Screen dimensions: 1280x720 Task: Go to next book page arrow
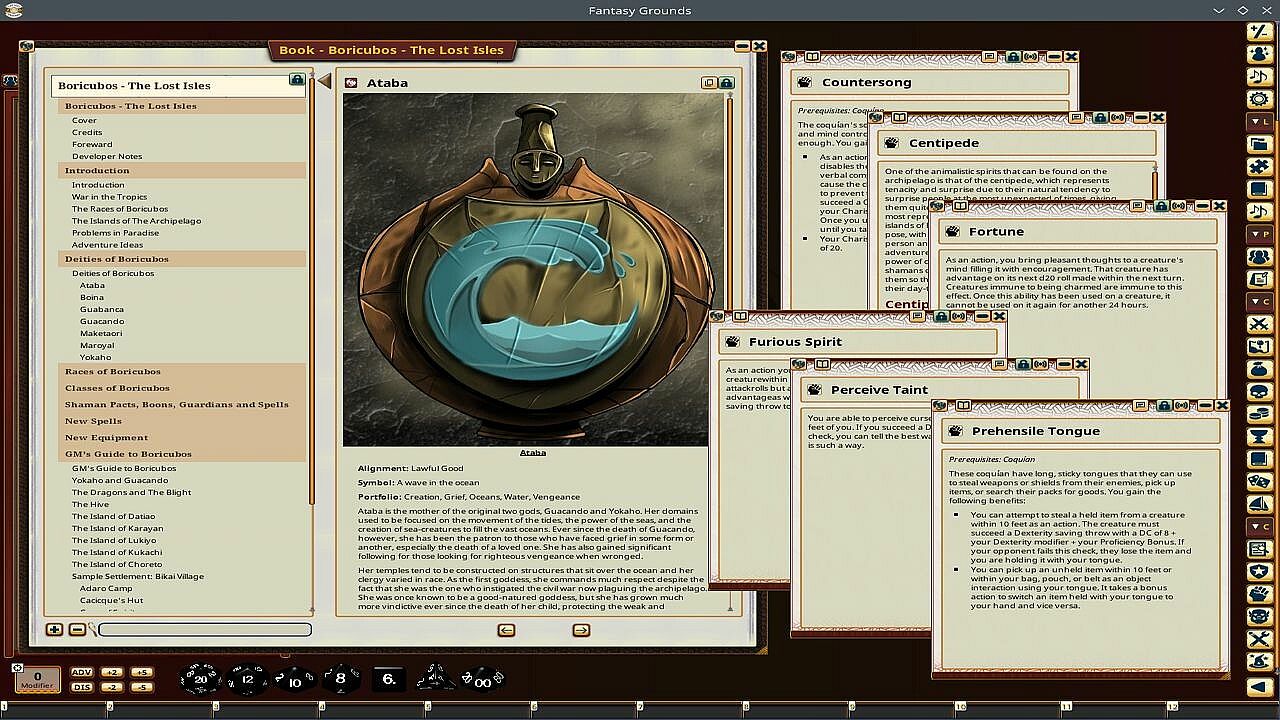click(x=581, y=630)
